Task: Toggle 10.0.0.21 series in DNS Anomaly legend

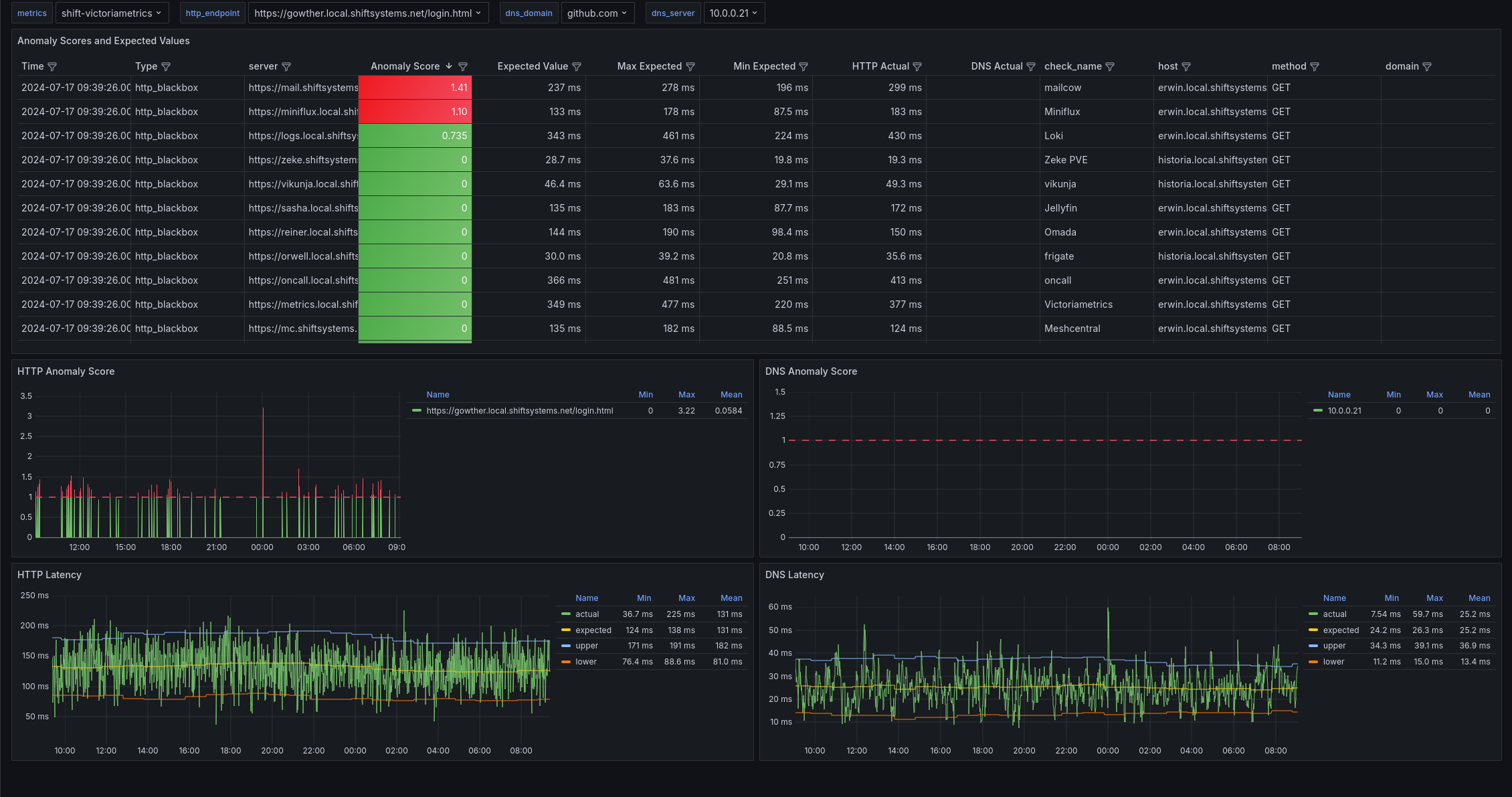Action: click(1344, 411)
